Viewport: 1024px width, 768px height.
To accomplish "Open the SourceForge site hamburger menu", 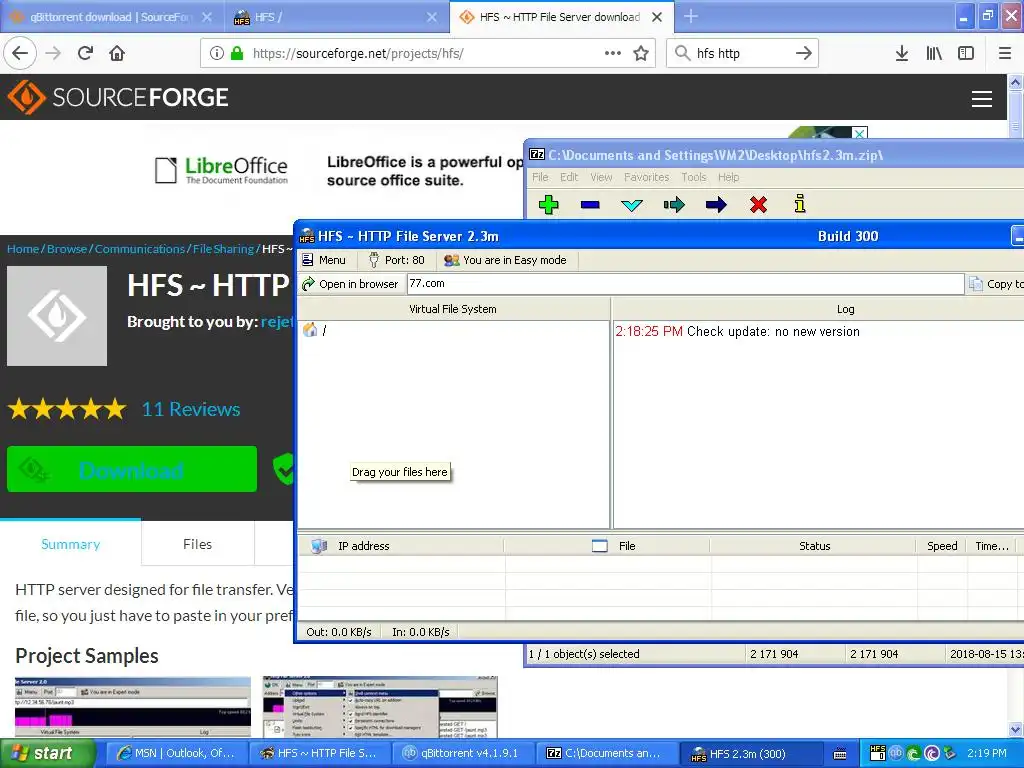I will pos(982,99).
